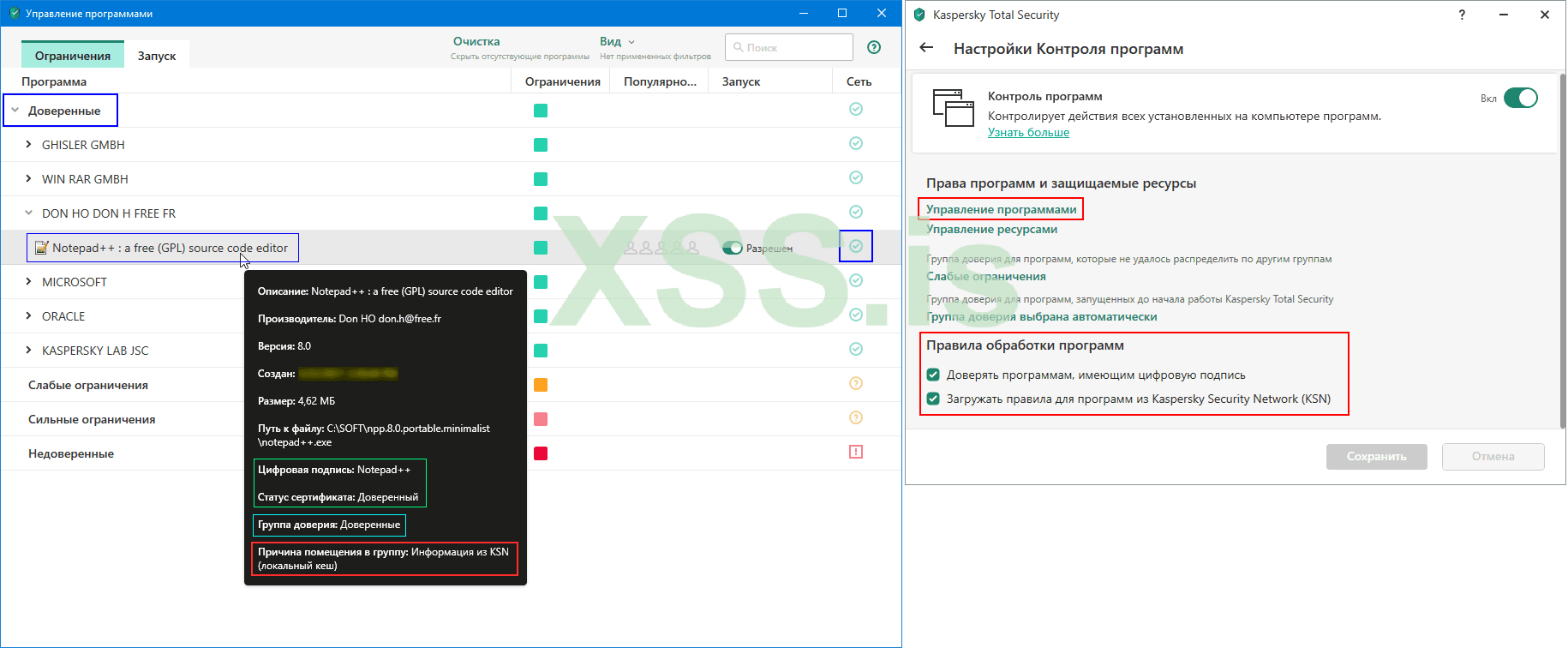Click the Популярность column header

click(661, 81)
